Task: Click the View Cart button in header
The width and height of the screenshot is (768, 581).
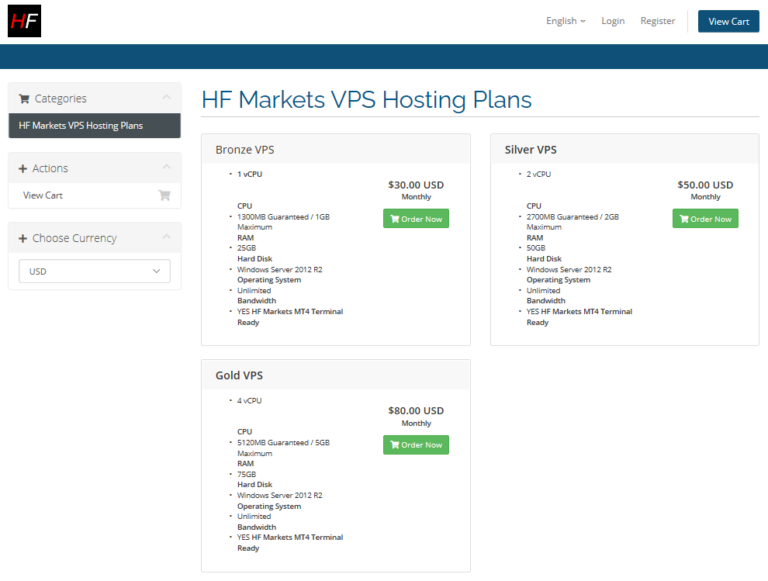Action: pyautogui.click(x=728, y=21)
